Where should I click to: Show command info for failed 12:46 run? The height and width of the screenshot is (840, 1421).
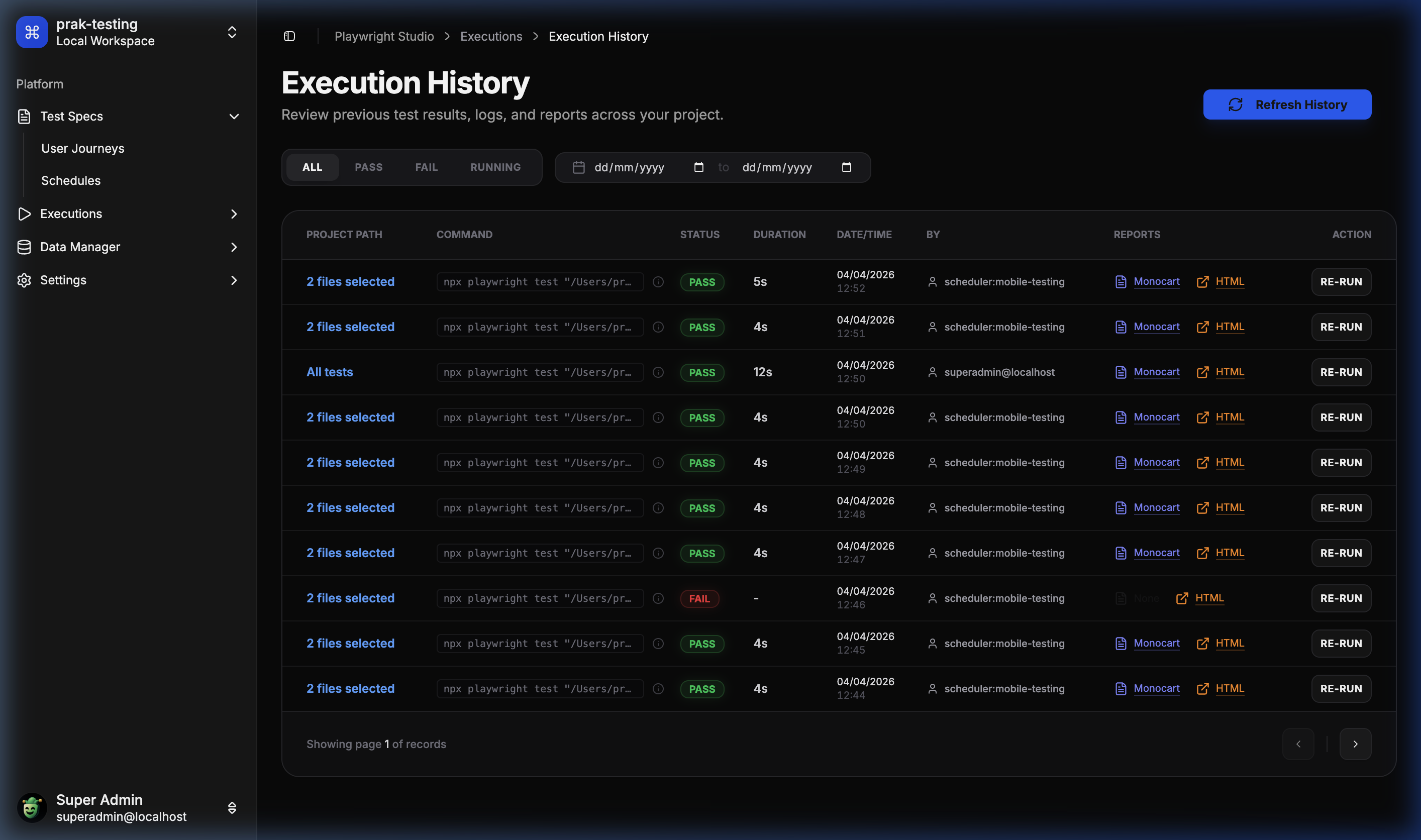[658, 598]
